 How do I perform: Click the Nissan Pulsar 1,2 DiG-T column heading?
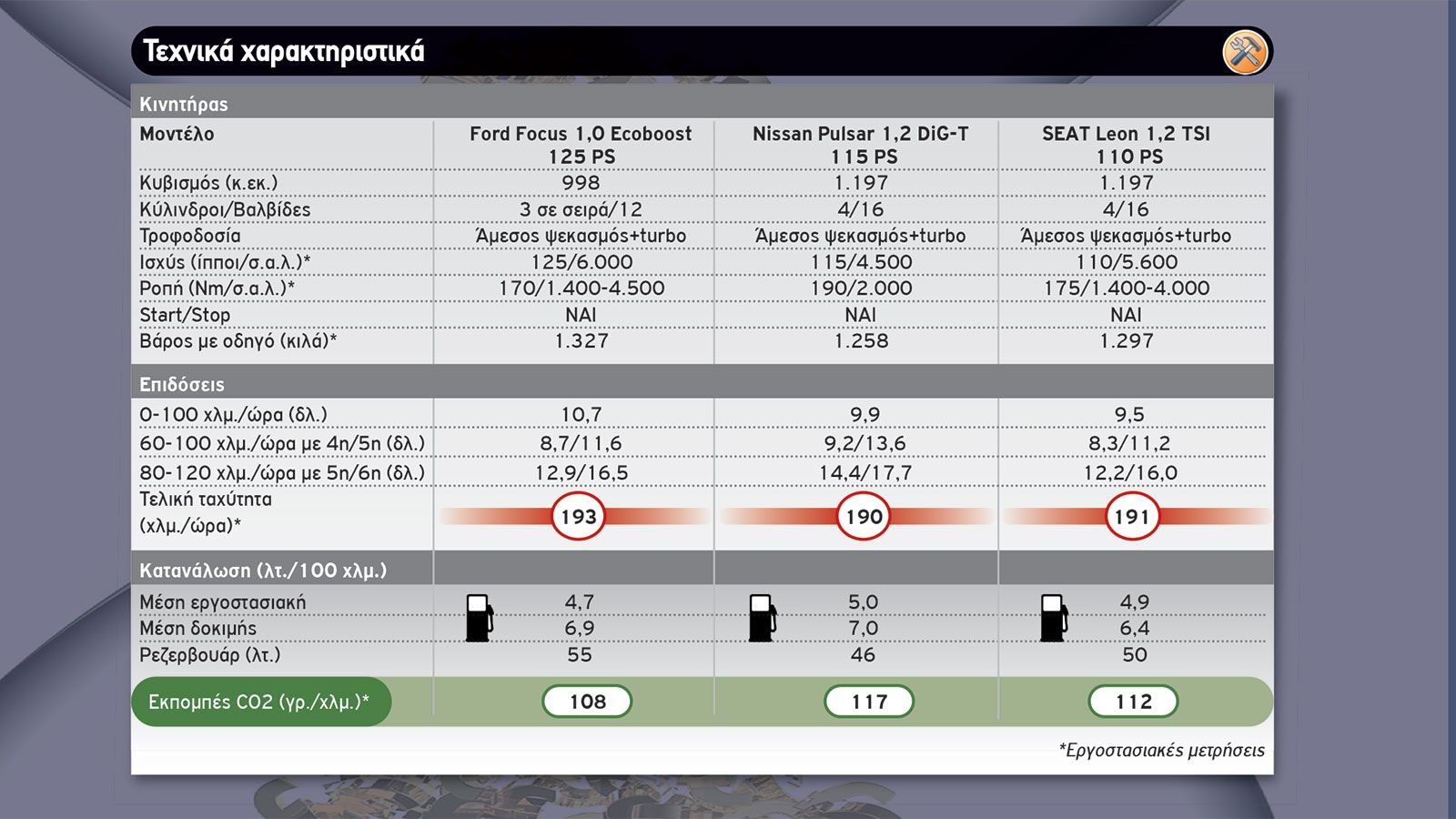click(861, 145)
